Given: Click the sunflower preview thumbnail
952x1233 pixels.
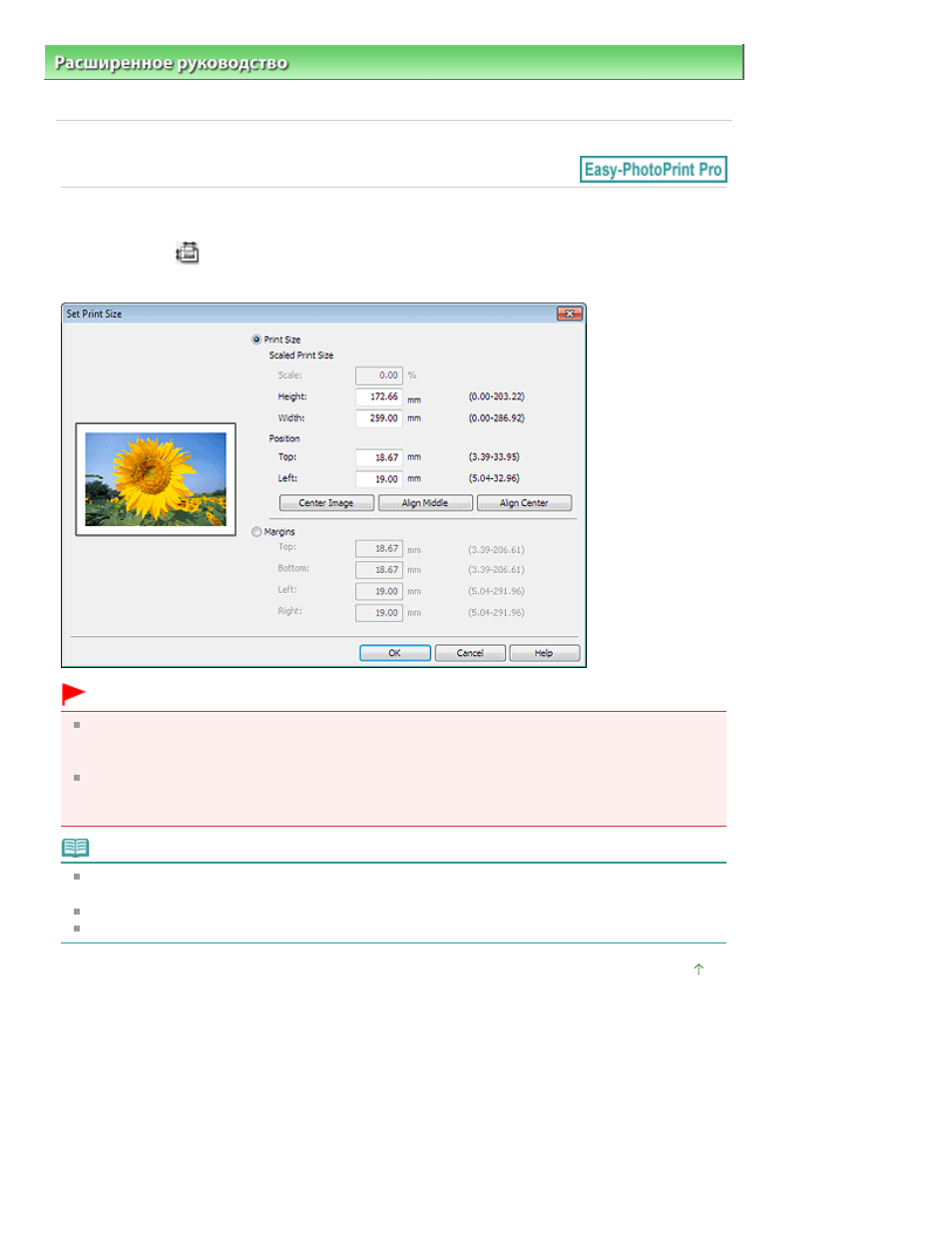Looking at the screenshot, I should (156, 479).
